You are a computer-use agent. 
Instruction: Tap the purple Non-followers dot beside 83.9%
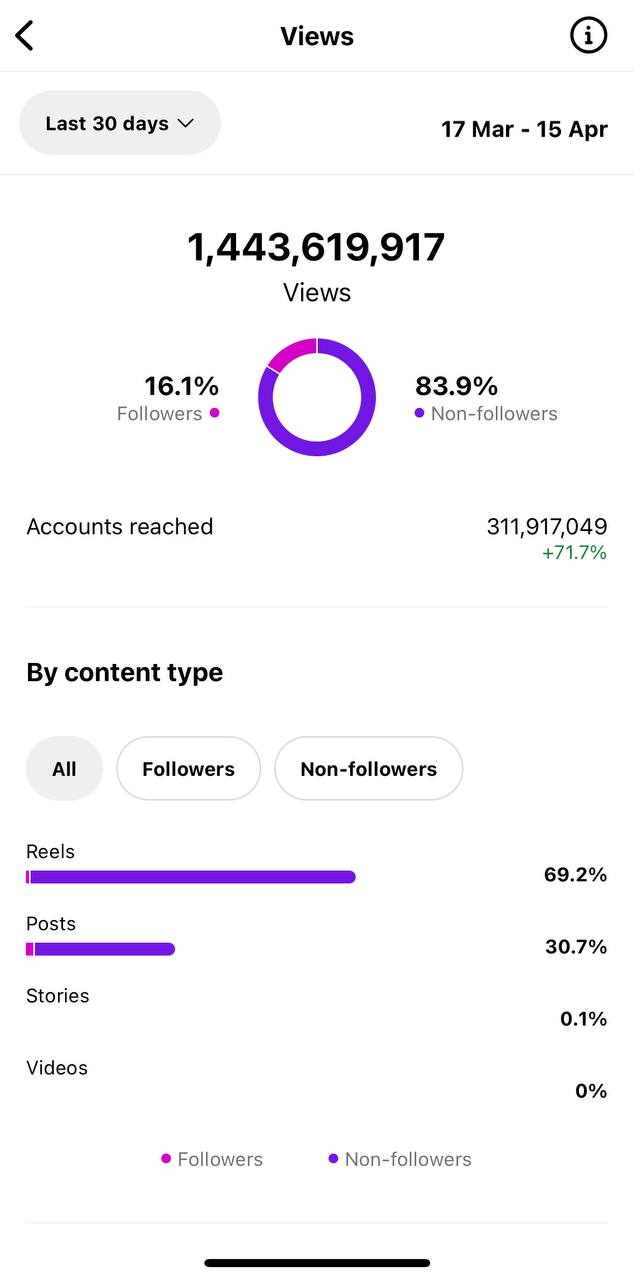420,413
